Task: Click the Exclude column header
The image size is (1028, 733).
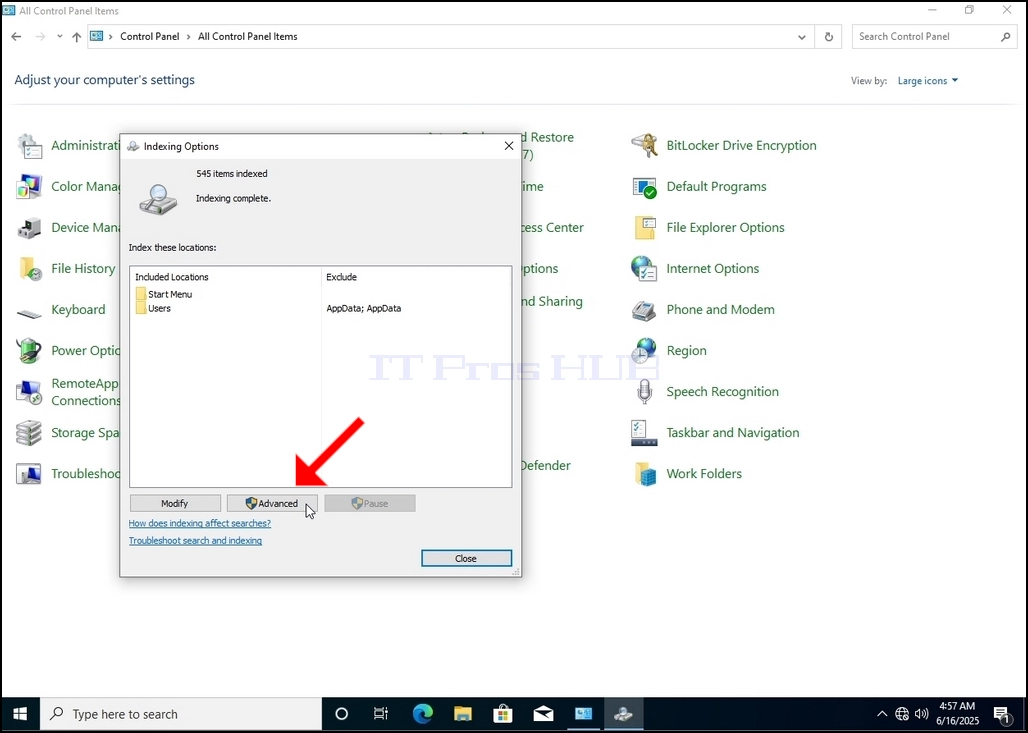Action: (x=342, y=277)
